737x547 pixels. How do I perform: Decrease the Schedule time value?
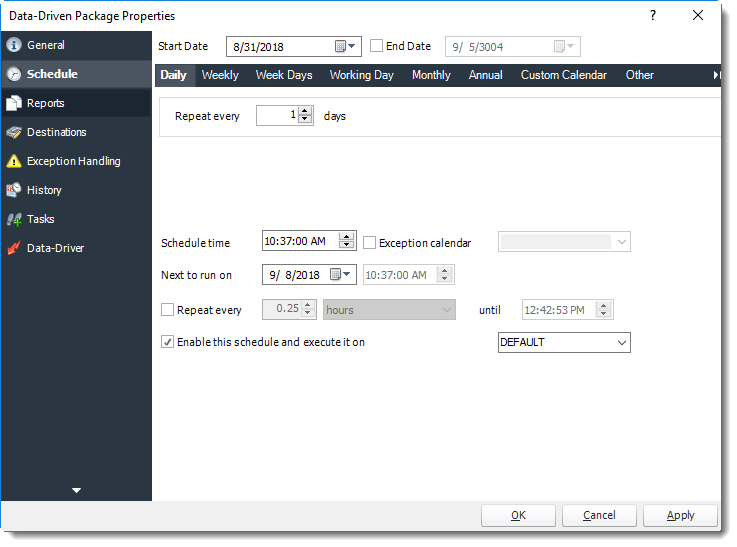click(346, 245)
